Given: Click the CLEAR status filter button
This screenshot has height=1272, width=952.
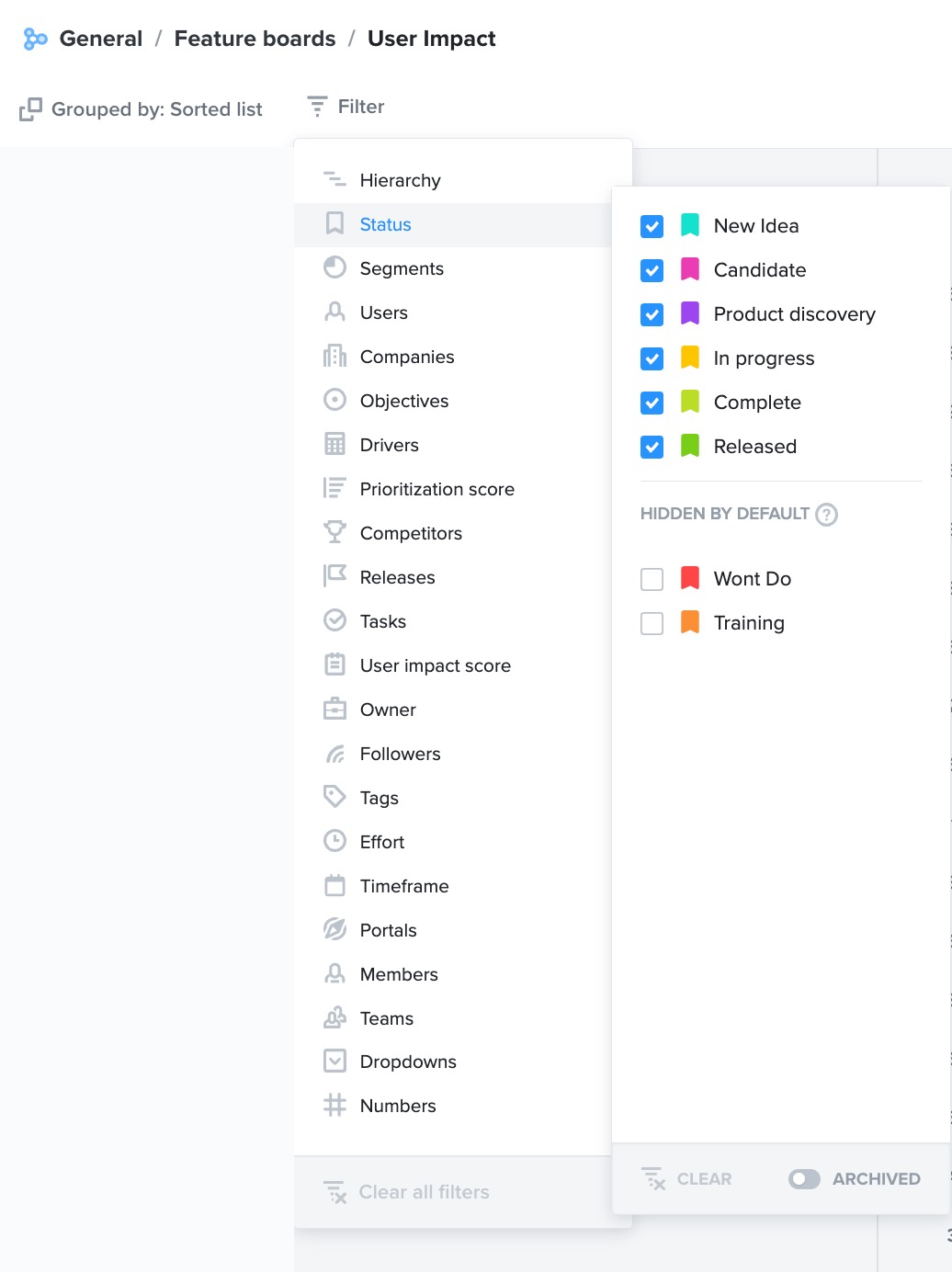Looking at the screenshot, I should click(x=686, y=1179).
